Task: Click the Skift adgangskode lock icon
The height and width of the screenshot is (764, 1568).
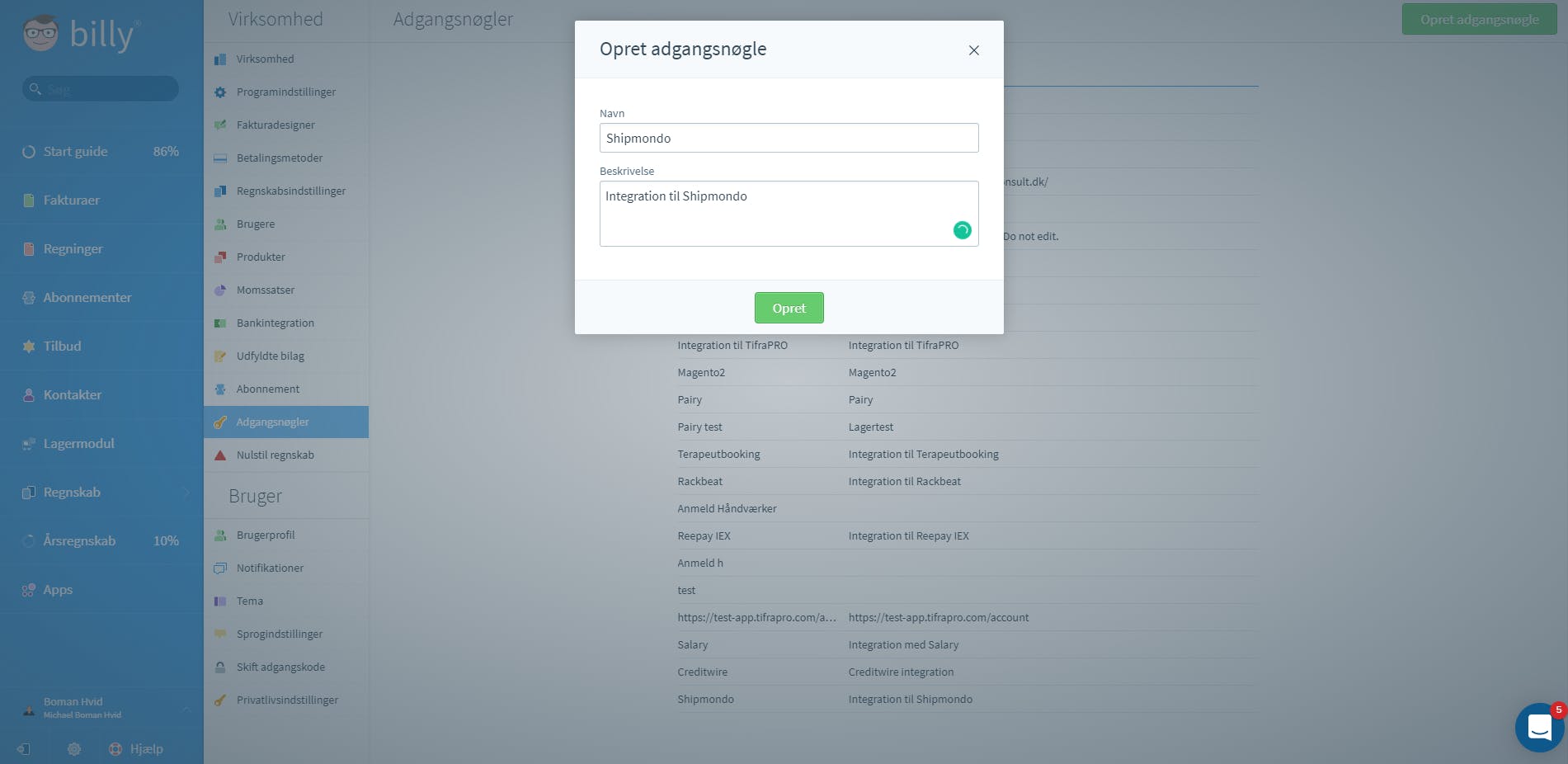Action: pos(220,667)
